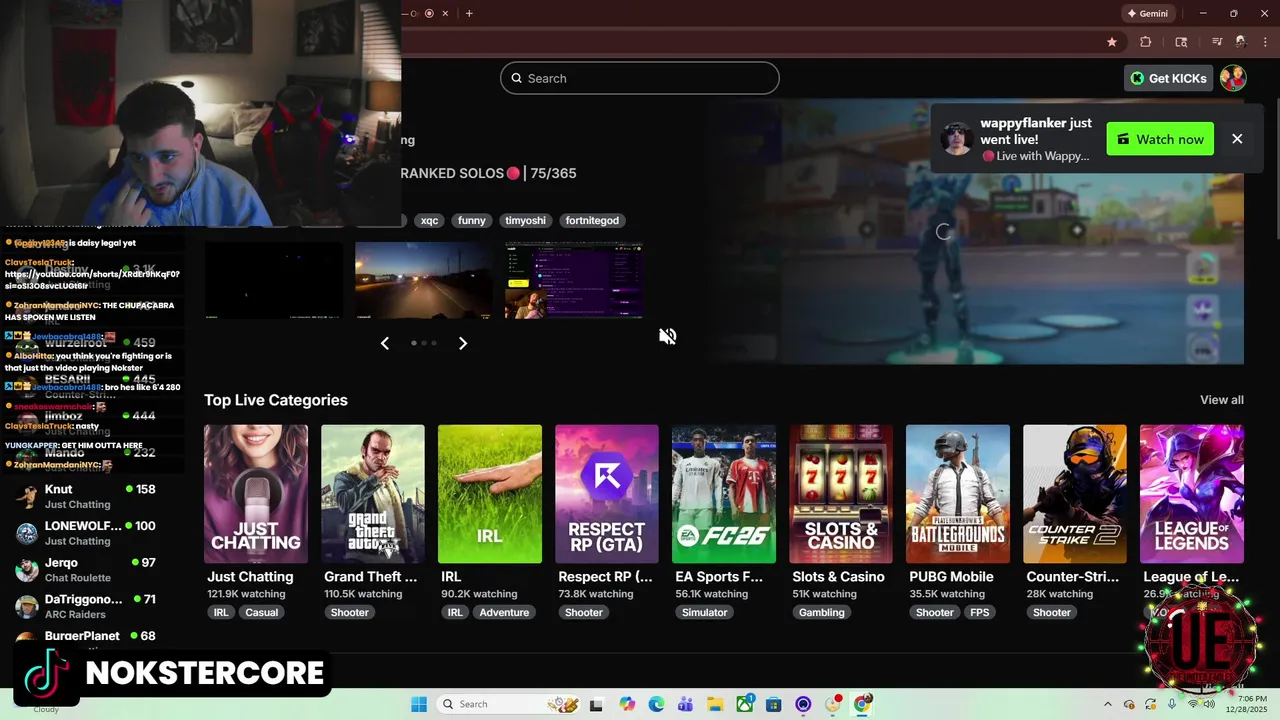The width and height of the screenshot is (1280, 720).
Task: Dismiss the wappyflanker live notification
Action: [x=1237, y=139]
